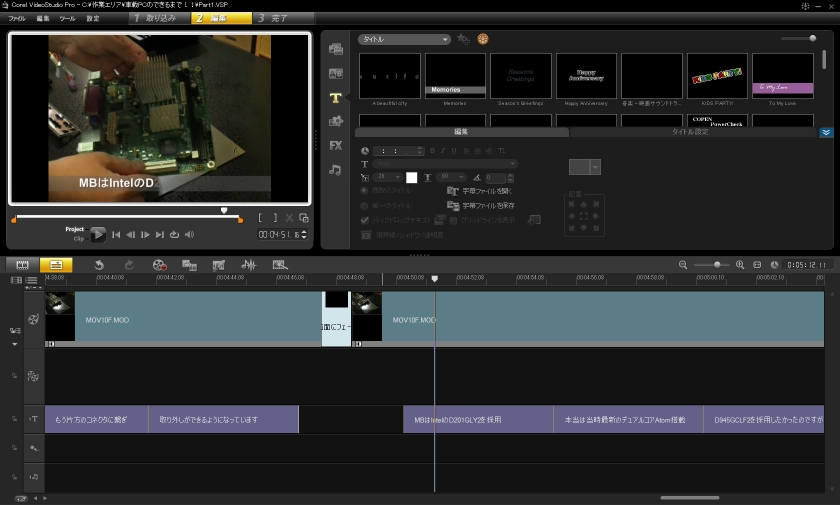Zoom in the timeline with magnifier plus

click(x=740, y=265)
